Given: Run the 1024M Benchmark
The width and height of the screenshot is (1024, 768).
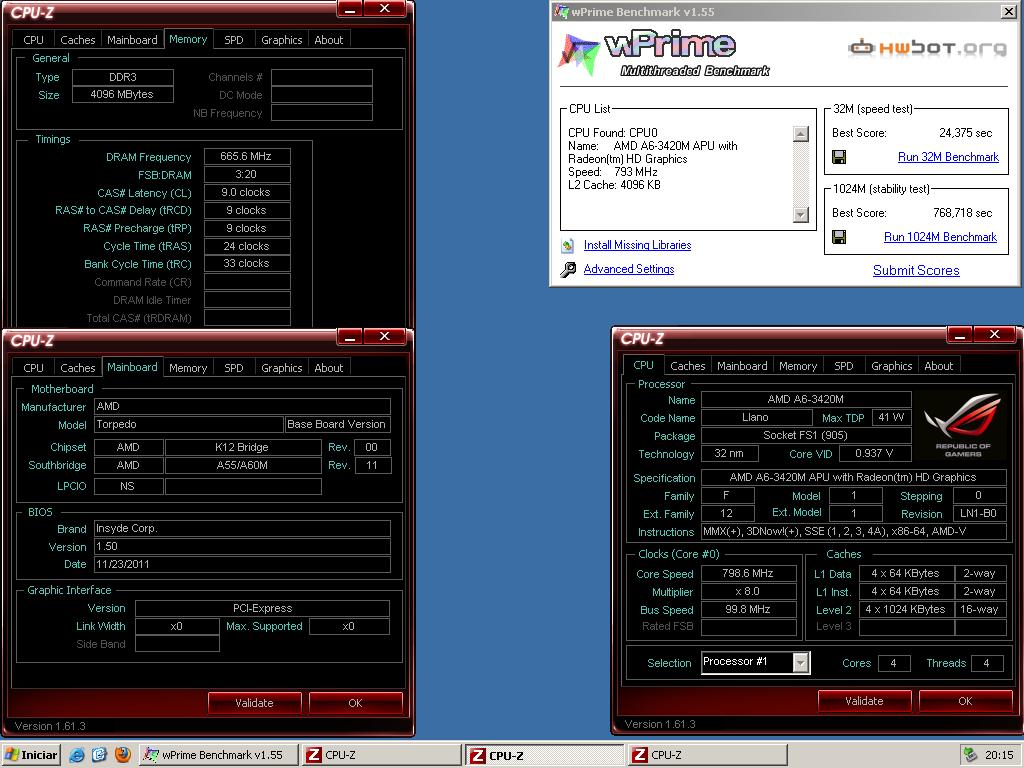Looking at the screenshot, I should pyautogui.click(x=940, y=237).
